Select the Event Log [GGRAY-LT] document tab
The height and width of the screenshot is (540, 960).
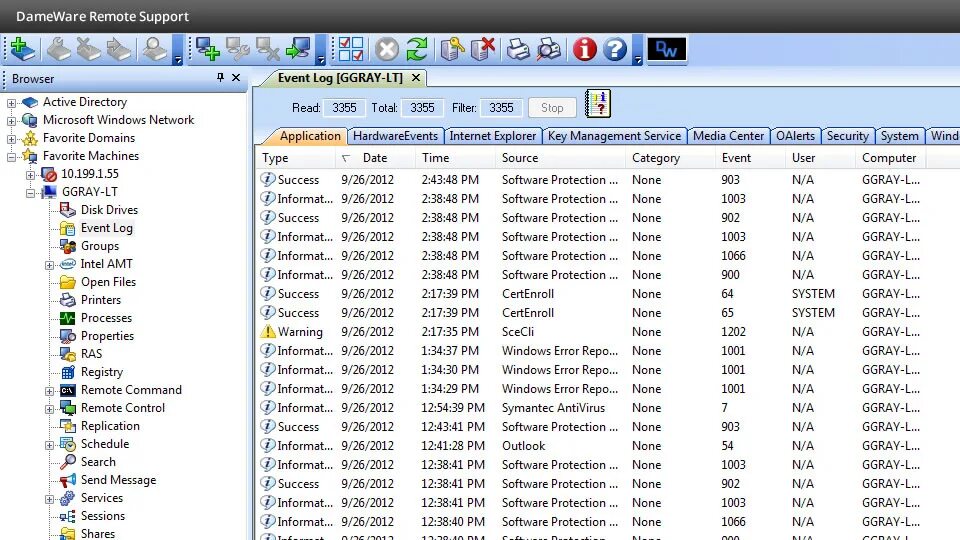340,78
